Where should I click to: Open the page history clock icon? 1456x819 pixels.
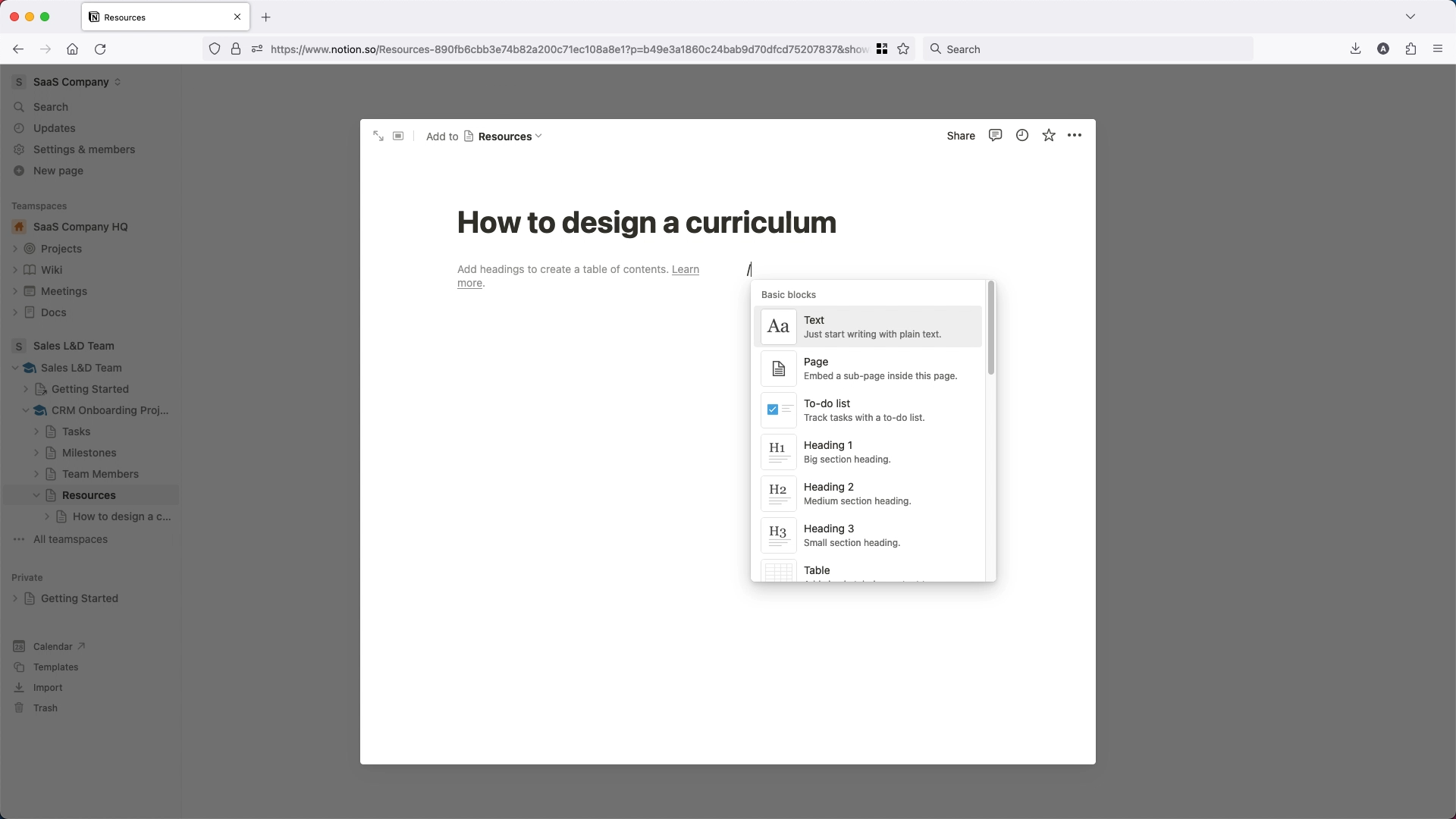(x=1022, y=135)
